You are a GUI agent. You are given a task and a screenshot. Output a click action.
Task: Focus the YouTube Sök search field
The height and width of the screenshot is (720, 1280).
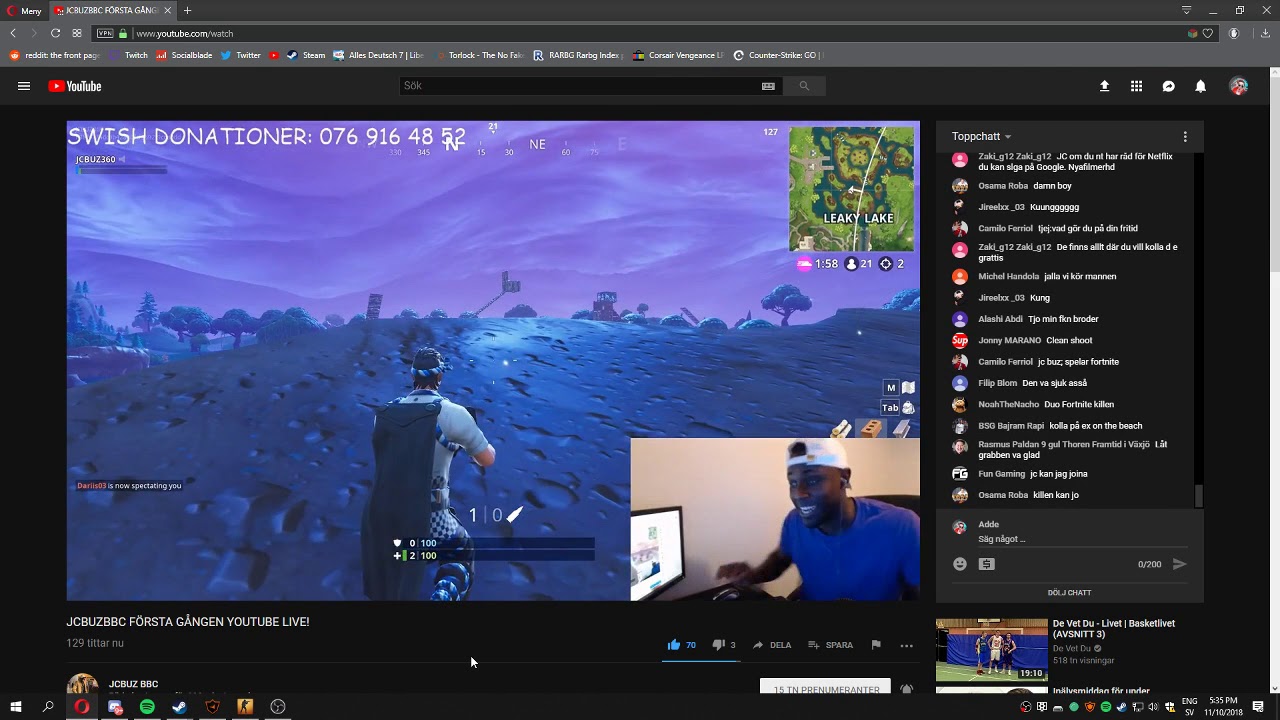[580, 86]
